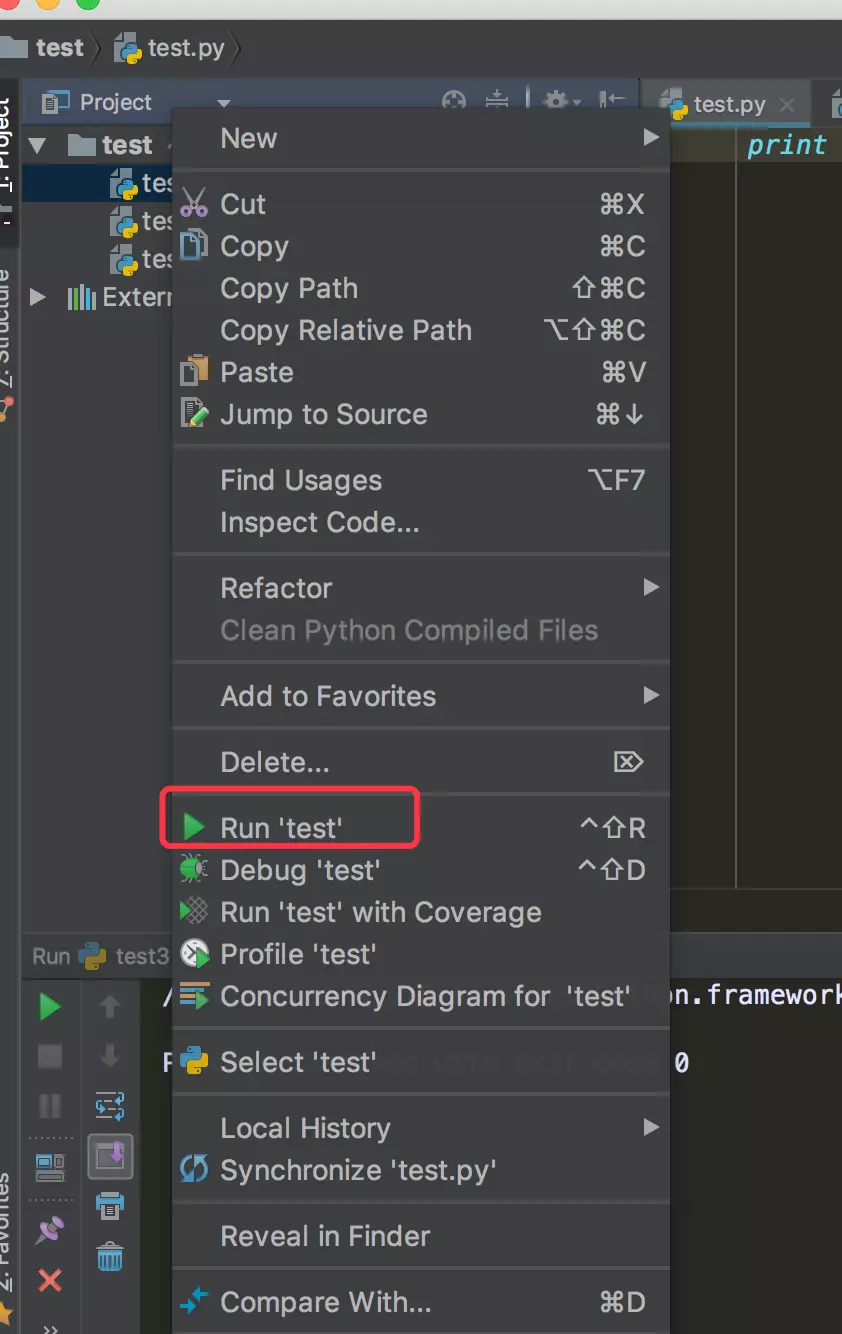Click the green Rerun button in Run panel
Screen dimensions: 842x1334
point(49,1007)
